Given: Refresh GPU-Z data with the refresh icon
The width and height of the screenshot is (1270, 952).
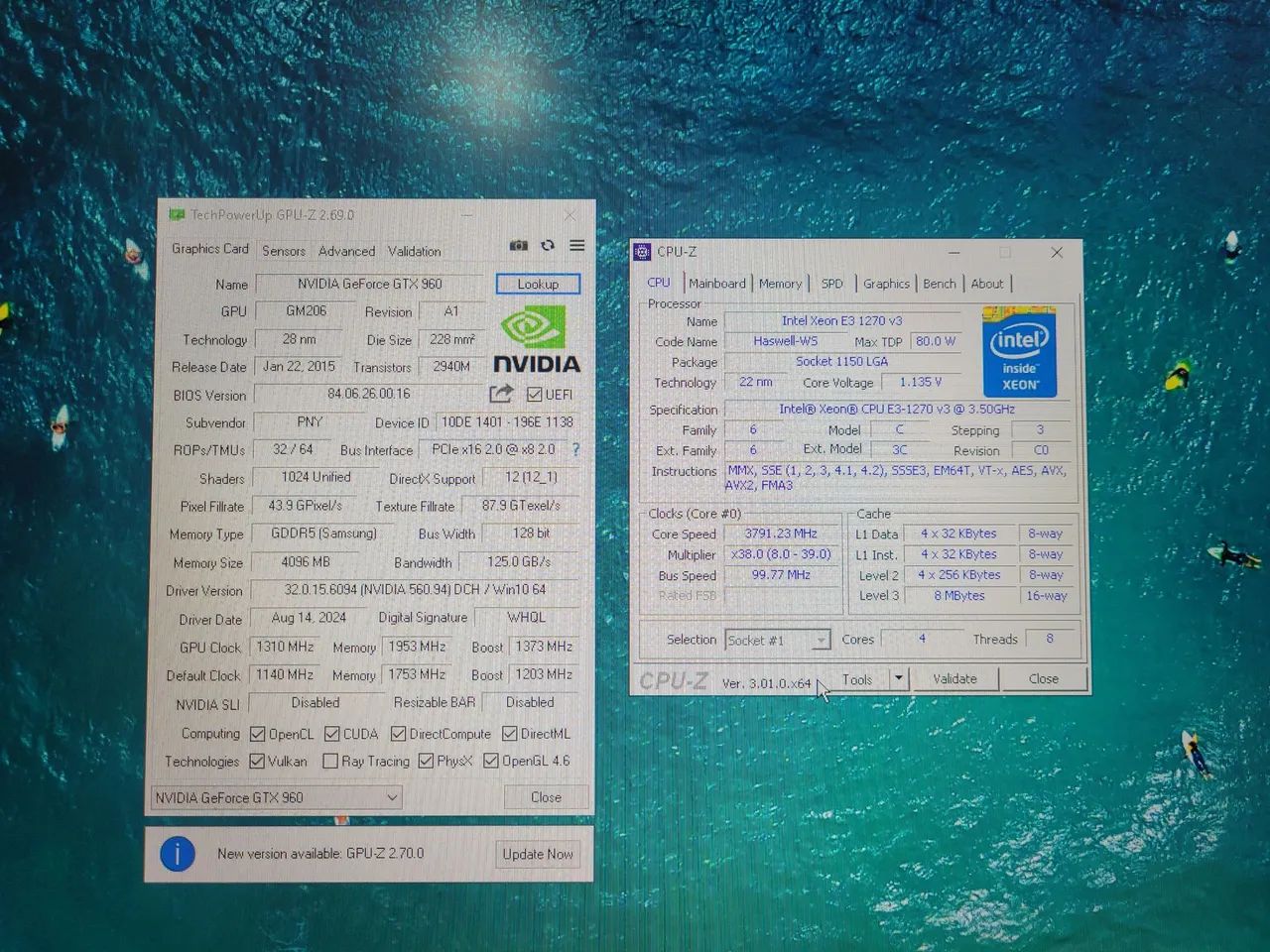Looking at the screenshot, I should [x=548, y=245].
